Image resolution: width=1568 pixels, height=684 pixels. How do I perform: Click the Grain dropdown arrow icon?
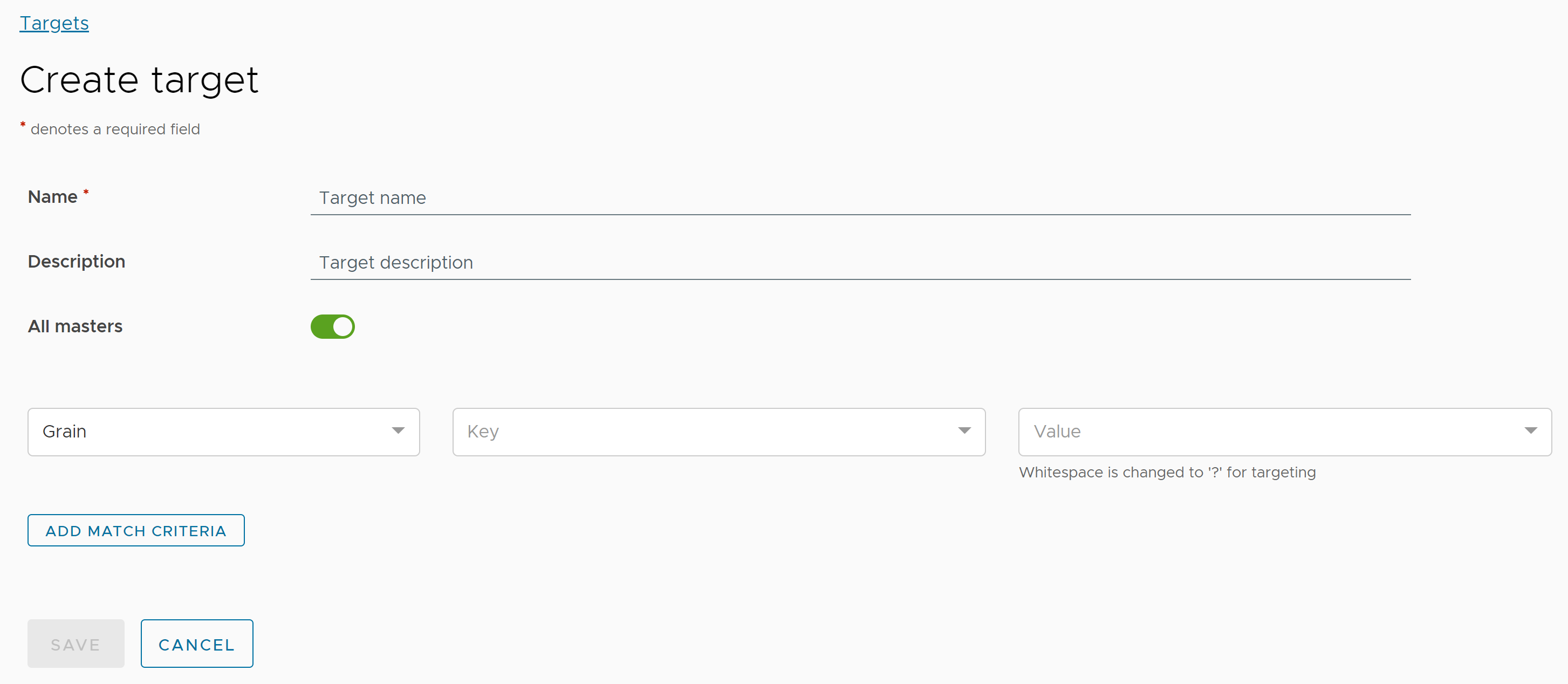pos(398,432)
